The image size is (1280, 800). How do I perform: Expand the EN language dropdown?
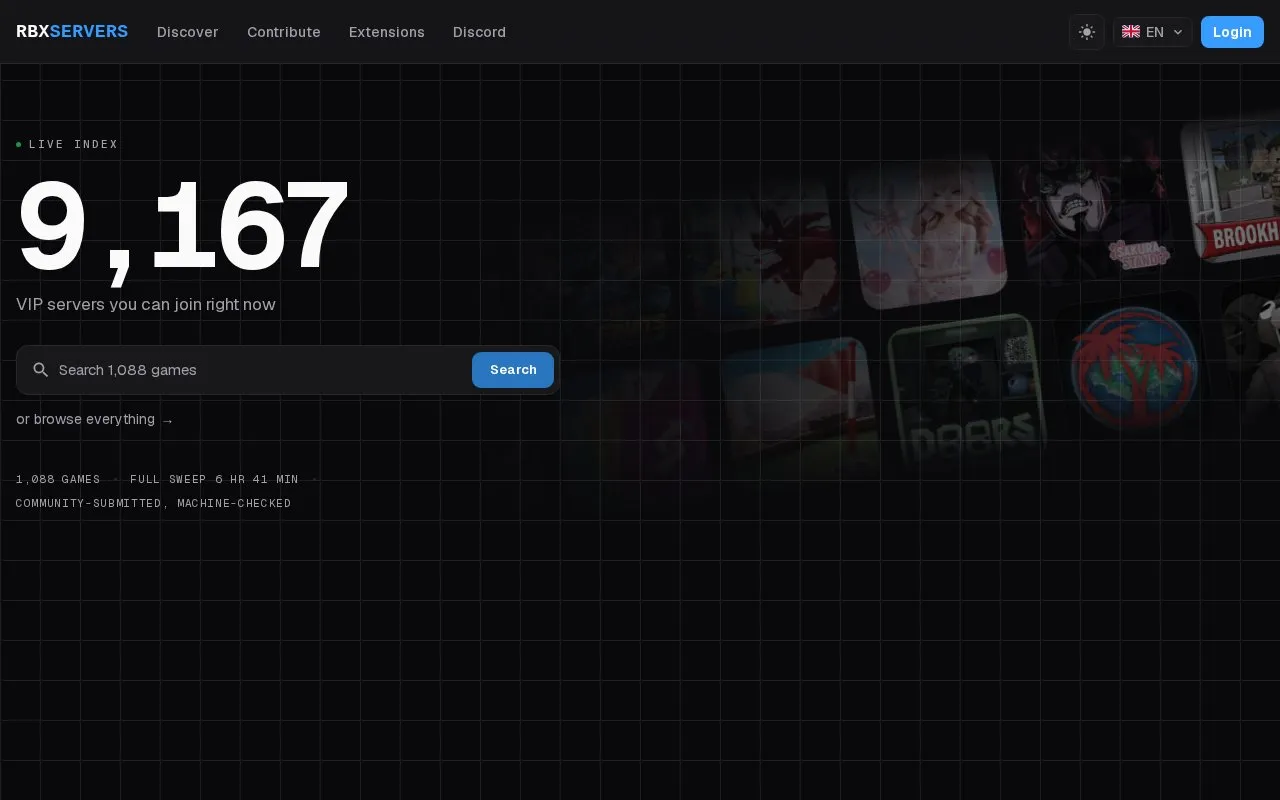[x=1153, y=32]
